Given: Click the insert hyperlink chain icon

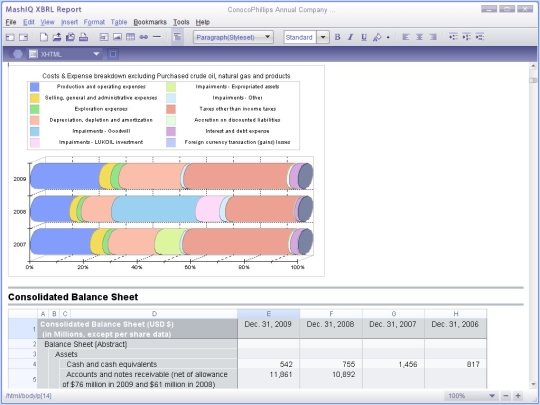Looking at the screenshot, I should 144,37.
